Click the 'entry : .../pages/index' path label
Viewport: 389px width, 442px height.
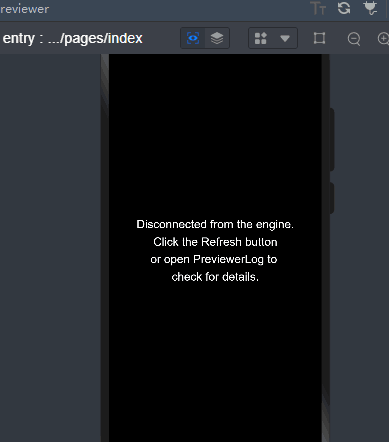[x=72, y=38]
